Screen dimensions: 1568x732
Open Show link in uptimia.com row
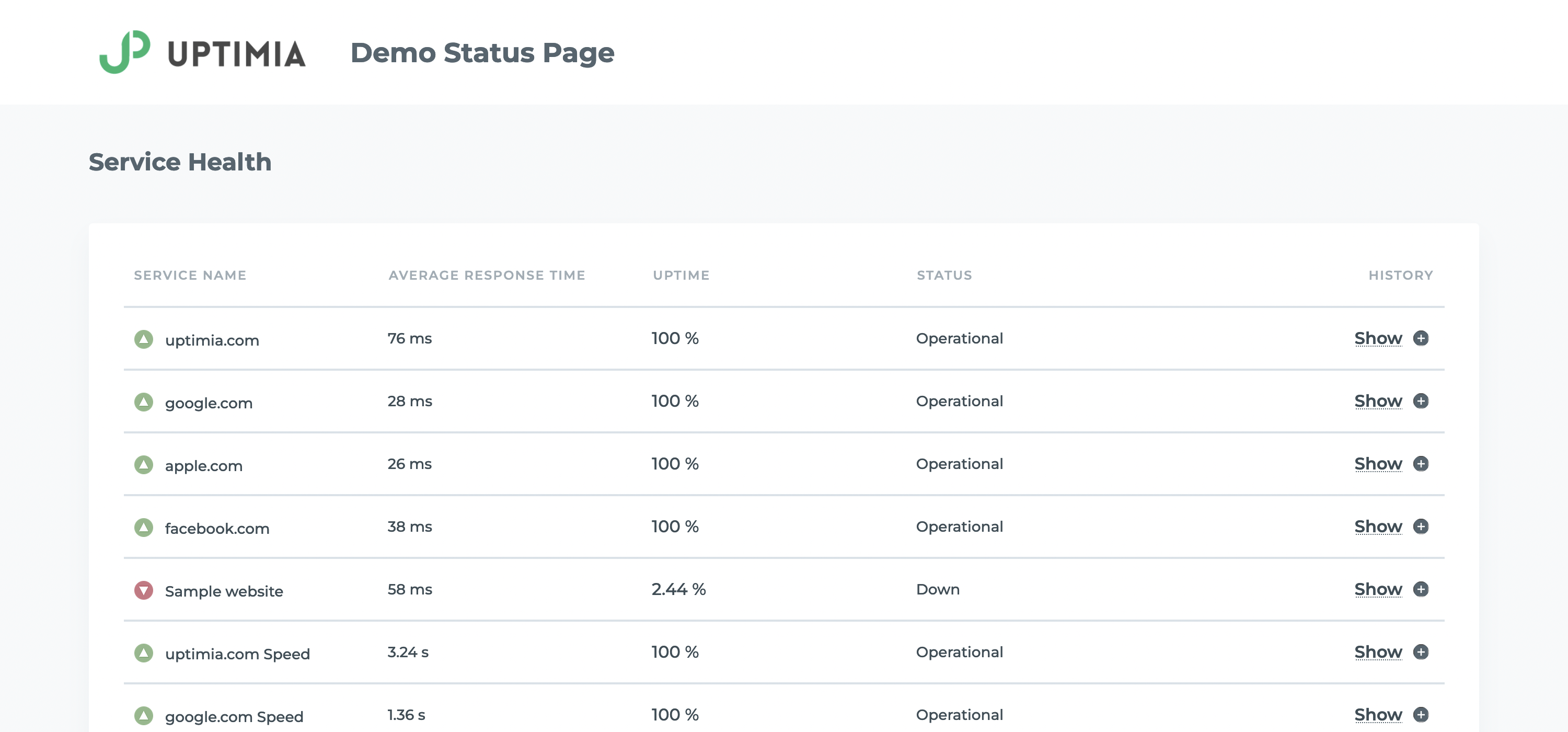point(1378,338)
